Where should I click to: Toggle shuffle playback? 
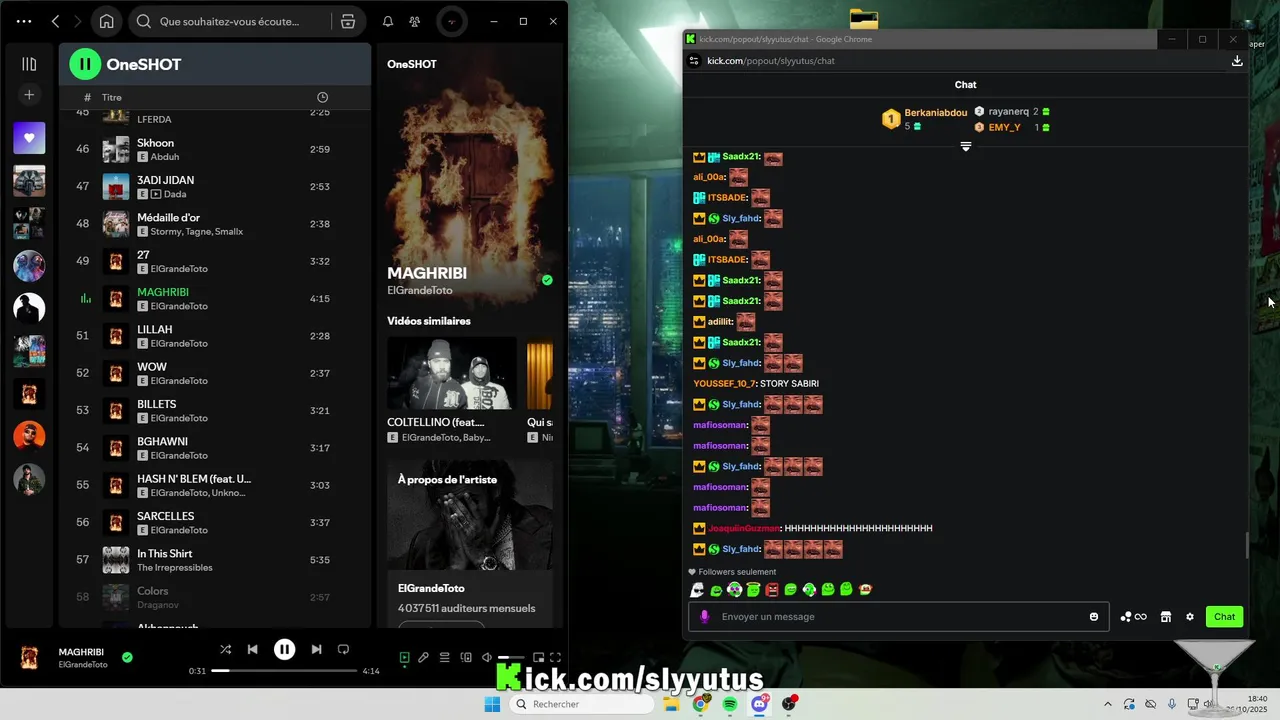point(225,649)
